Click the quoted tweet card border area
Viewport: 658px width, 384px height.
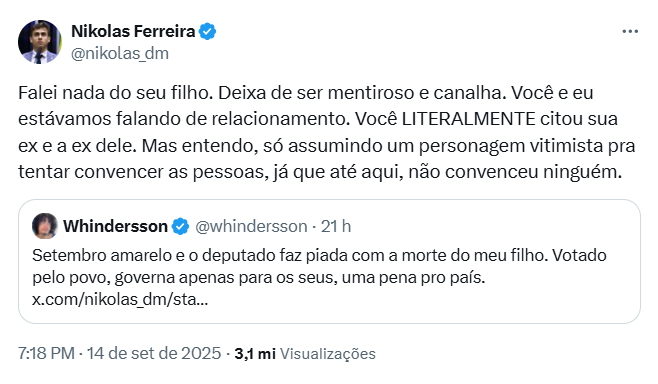click(x=329, y=261)
